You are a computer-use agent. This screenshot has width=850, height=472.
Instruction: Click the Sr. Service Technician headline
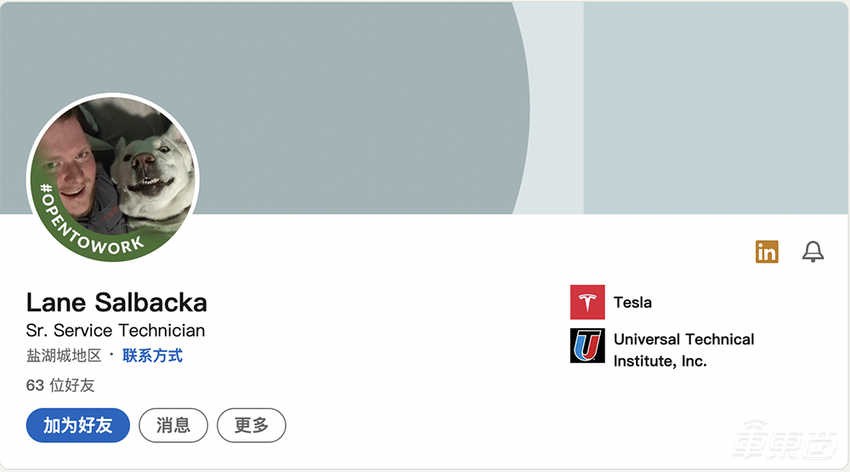(115, 330)
